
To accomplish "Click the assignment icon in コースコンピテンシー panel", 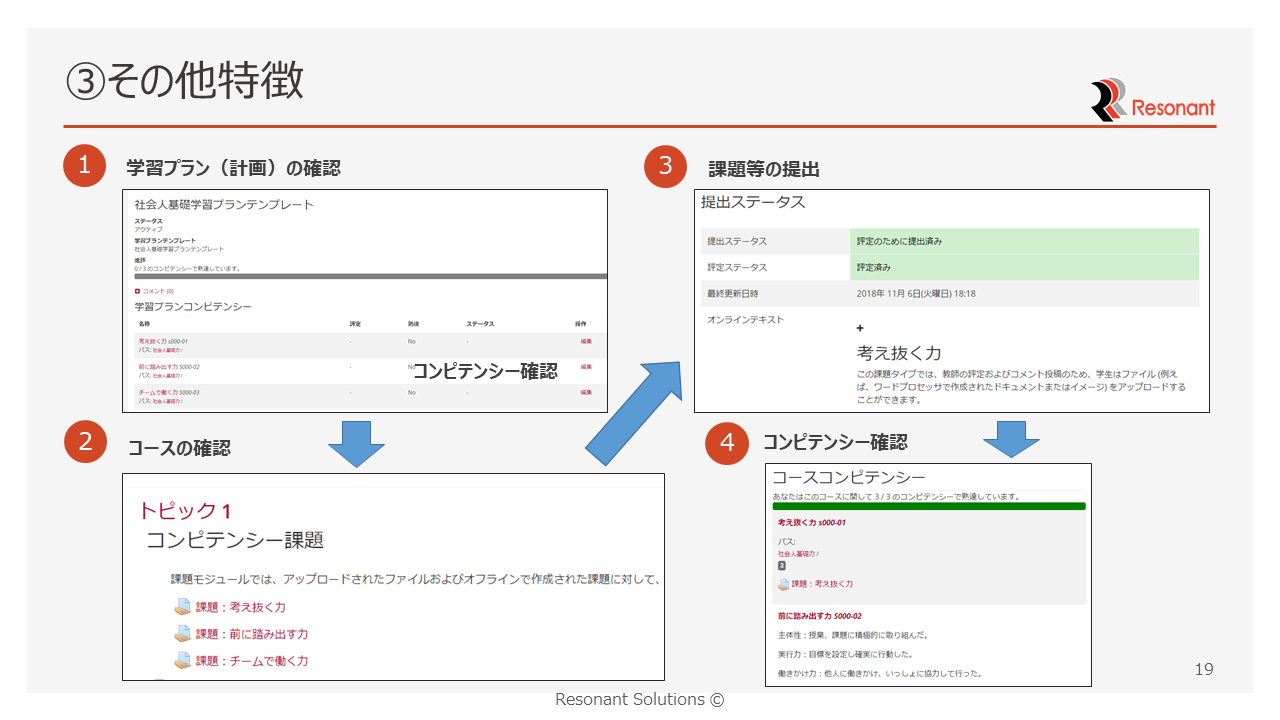I will point(784,584).
